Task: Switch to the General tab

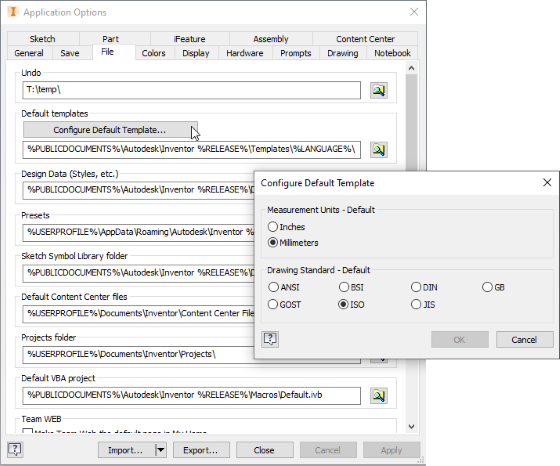Action: (29, 53)
